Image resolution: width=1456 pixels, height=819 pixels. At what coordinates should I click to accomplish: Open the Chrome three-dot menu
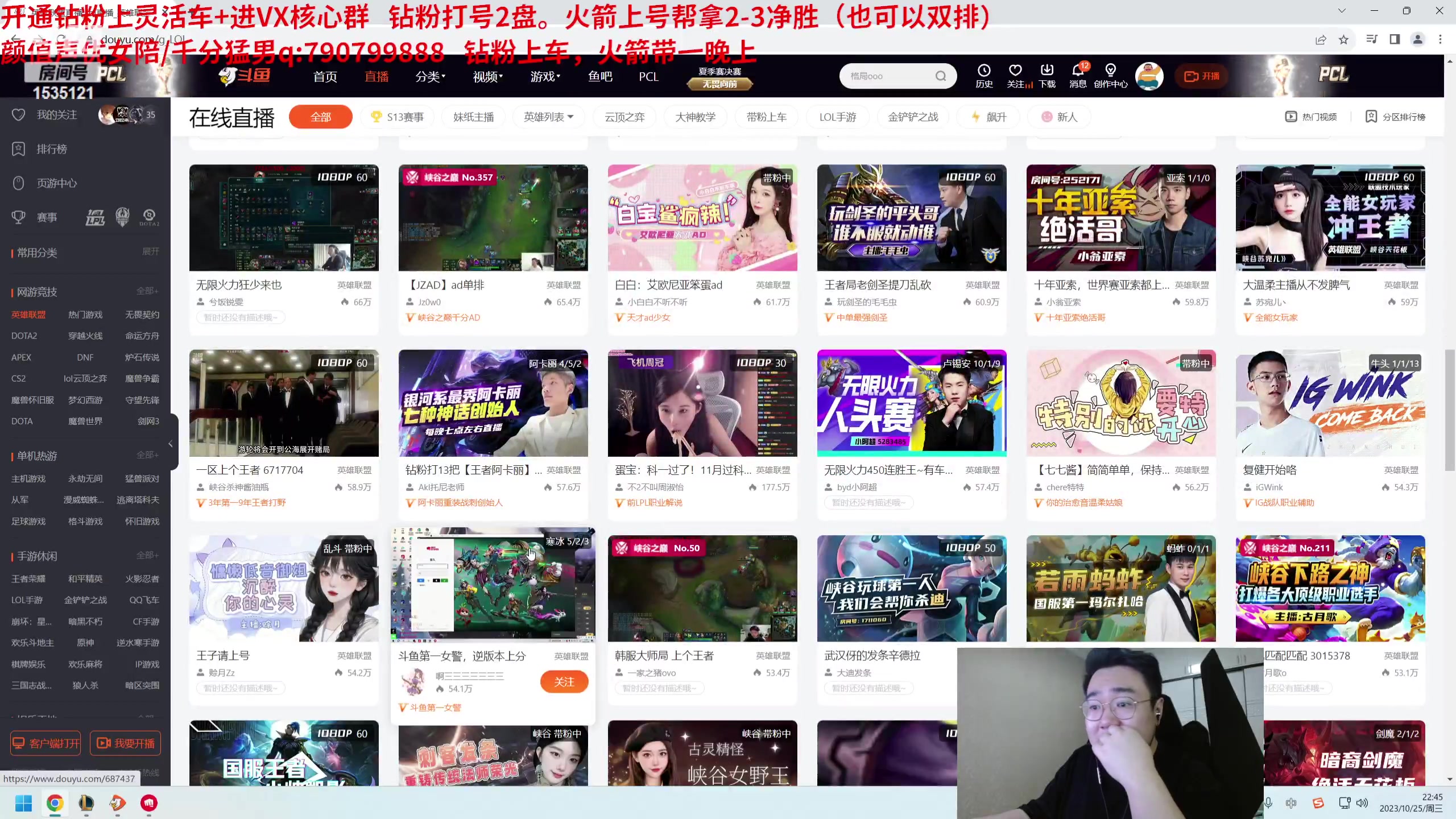click(x=1440, y=39)
